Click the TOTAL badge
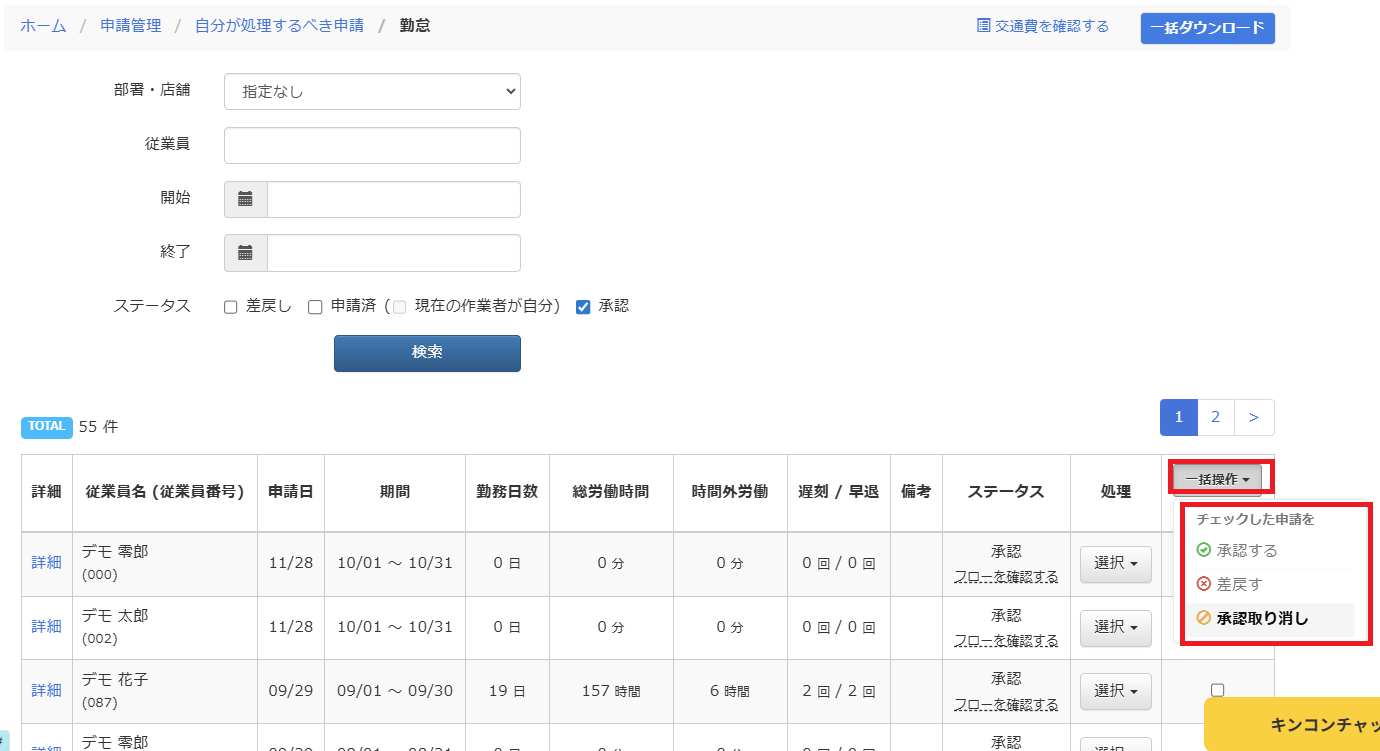The width and height of the screenshot is (1380, 751). pos(47,427)
